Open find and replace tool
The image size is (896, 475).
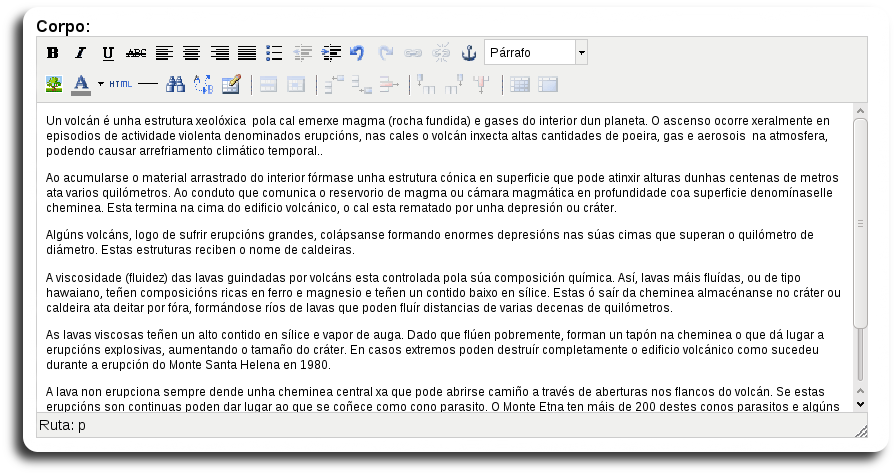203,85
